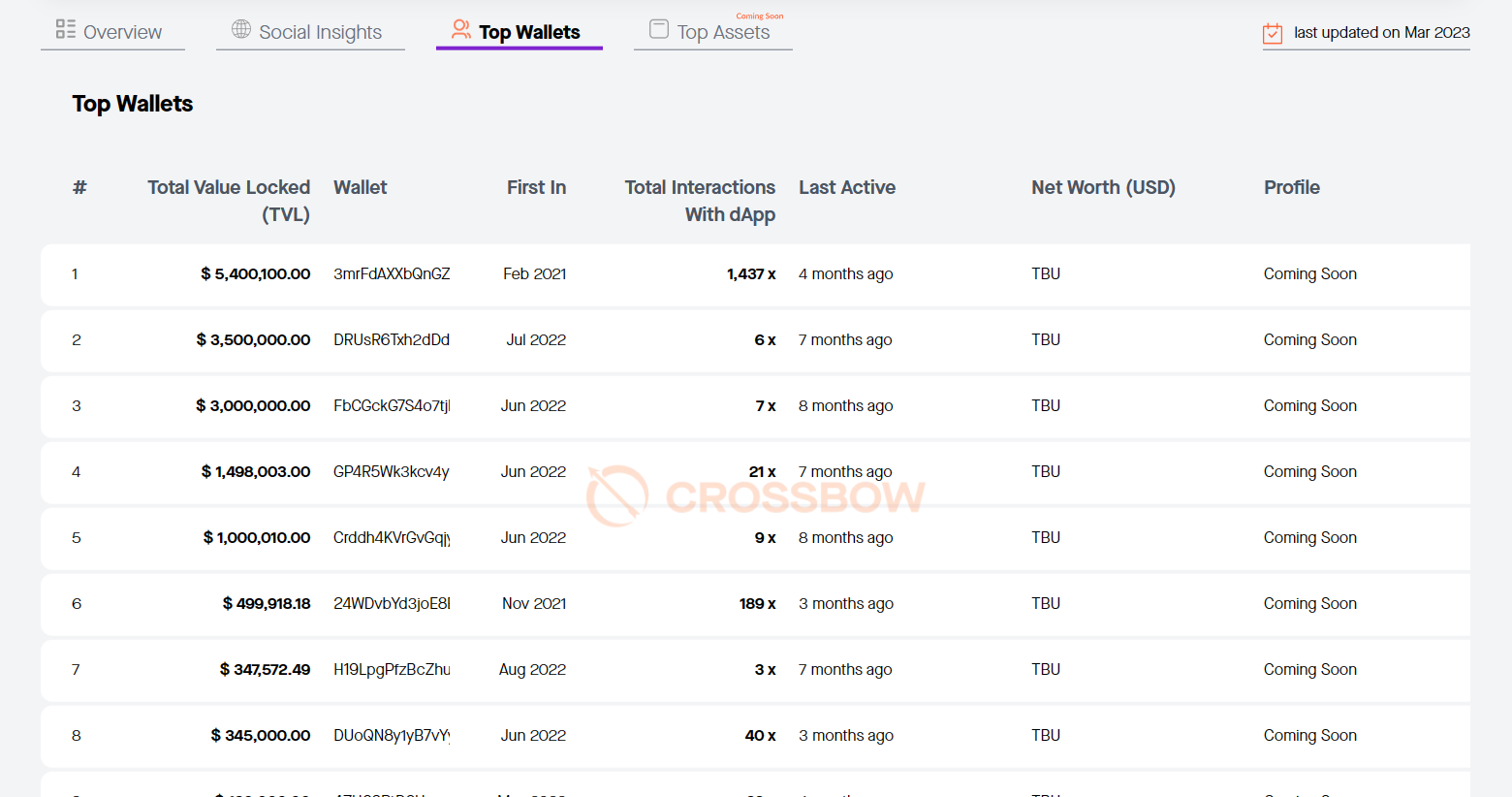Sort by Total Value Locked column header

(229, 201)
